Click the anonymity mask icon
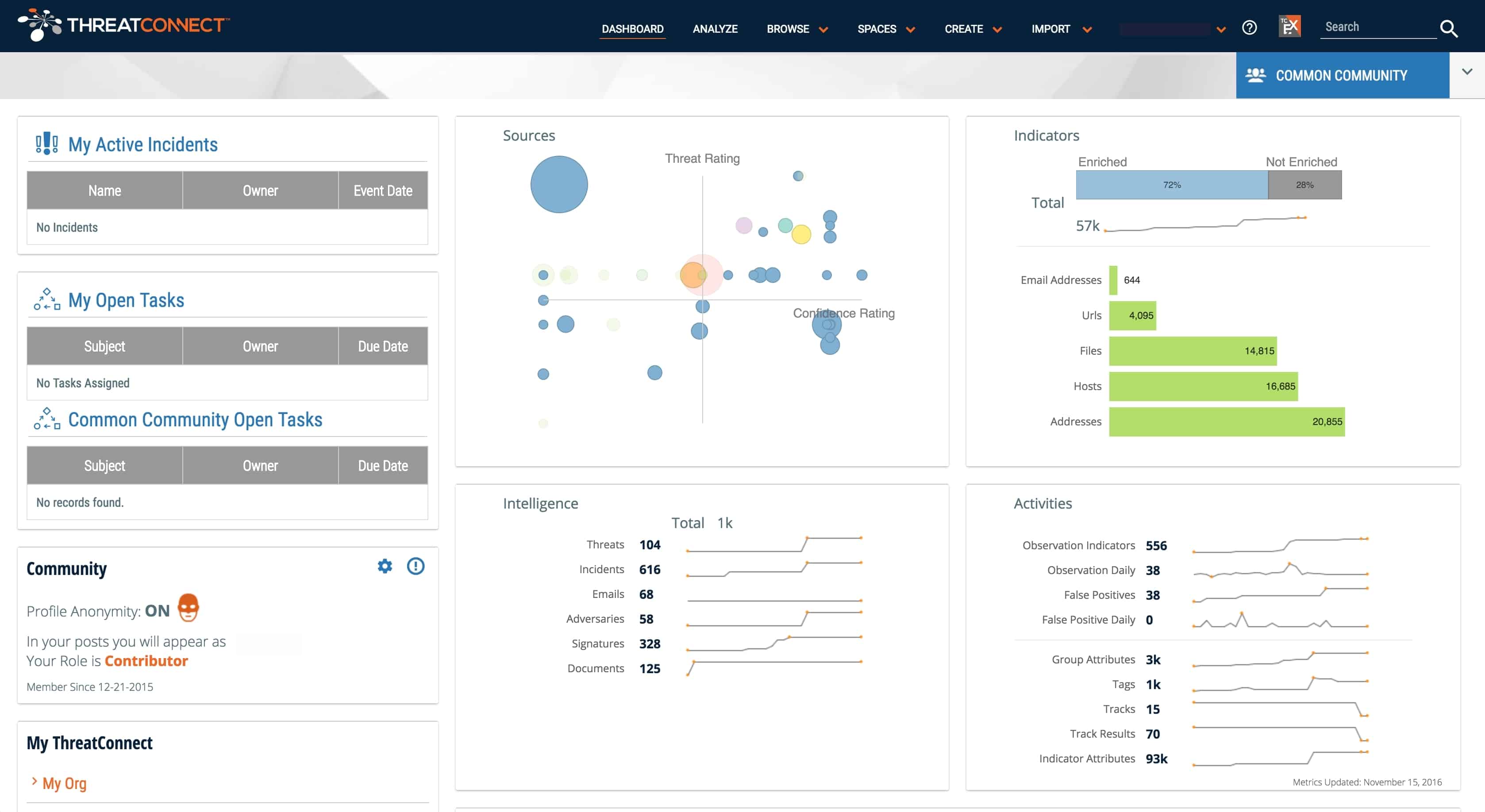 click(x=188, y=607)
